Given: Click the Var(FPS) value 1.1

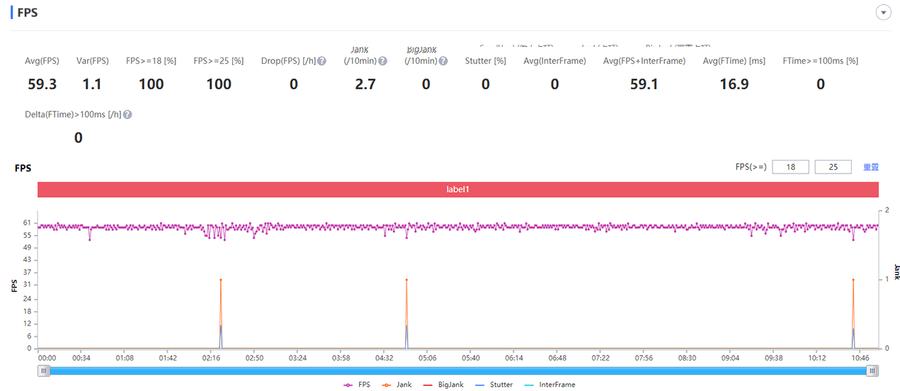Looking at the screenshot, I should (92, 84).
